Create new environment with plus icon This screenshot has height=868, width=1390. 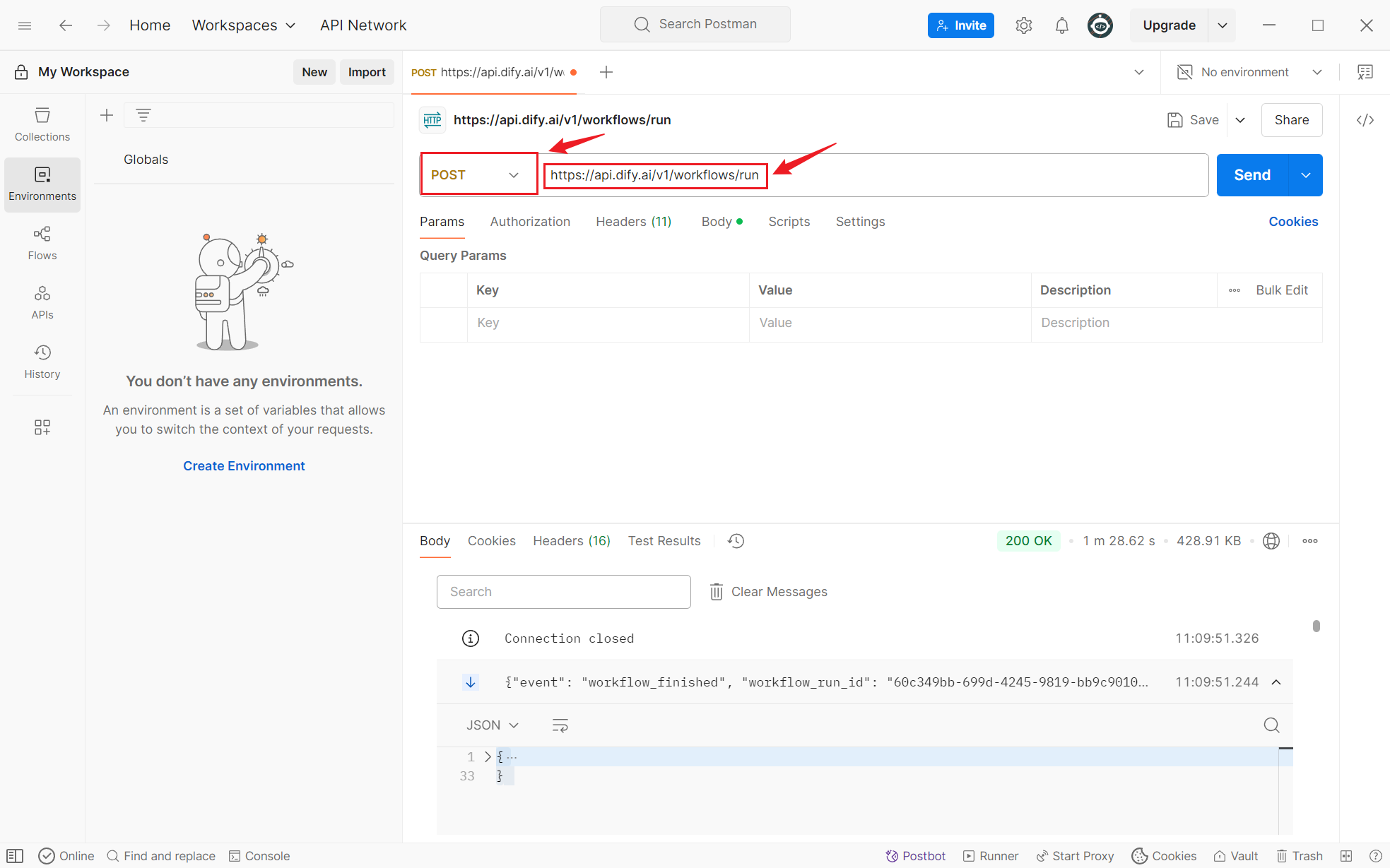(107, 115)
